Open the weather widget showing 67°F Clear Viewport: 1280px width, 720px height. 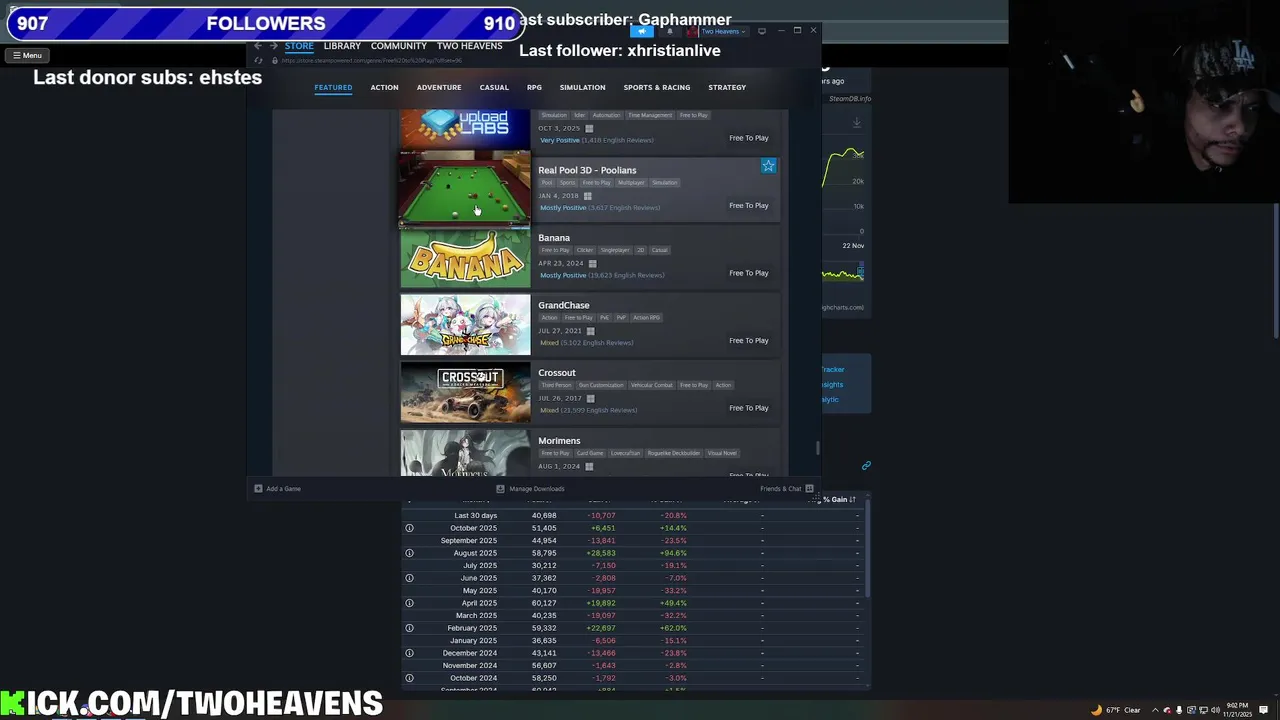[1116, 710]
